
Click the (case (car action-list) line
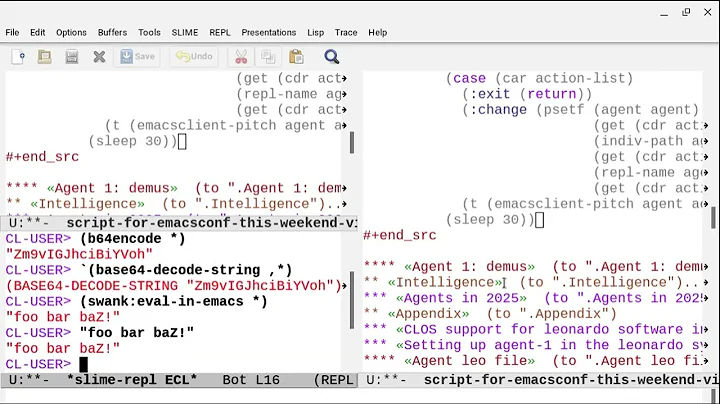[x=540, y=79]
